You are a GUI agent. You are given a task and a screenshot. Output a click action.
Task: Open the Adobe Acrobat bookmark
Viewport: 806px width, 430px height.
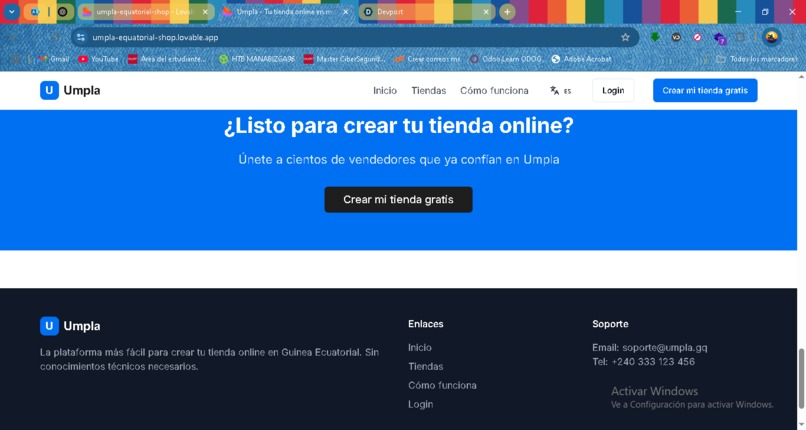coord(581,59)
